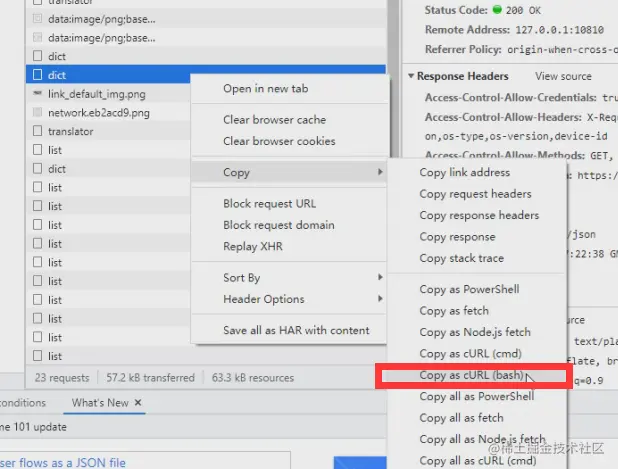Switch to the What's New tab
Viewport: 618px width, 469px height.
tap(100, 403)
